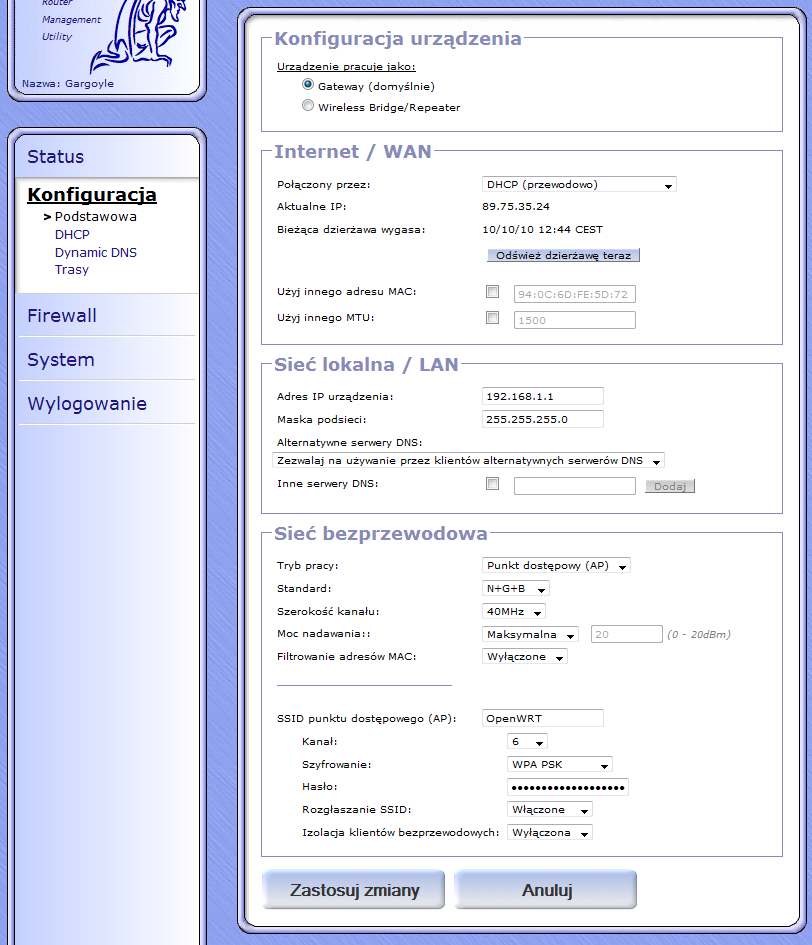Open the Filtrowanie adresów MAC dropdown
This screenshot has height=945, width=812.
pyautogui.click(x=525, y=657)
